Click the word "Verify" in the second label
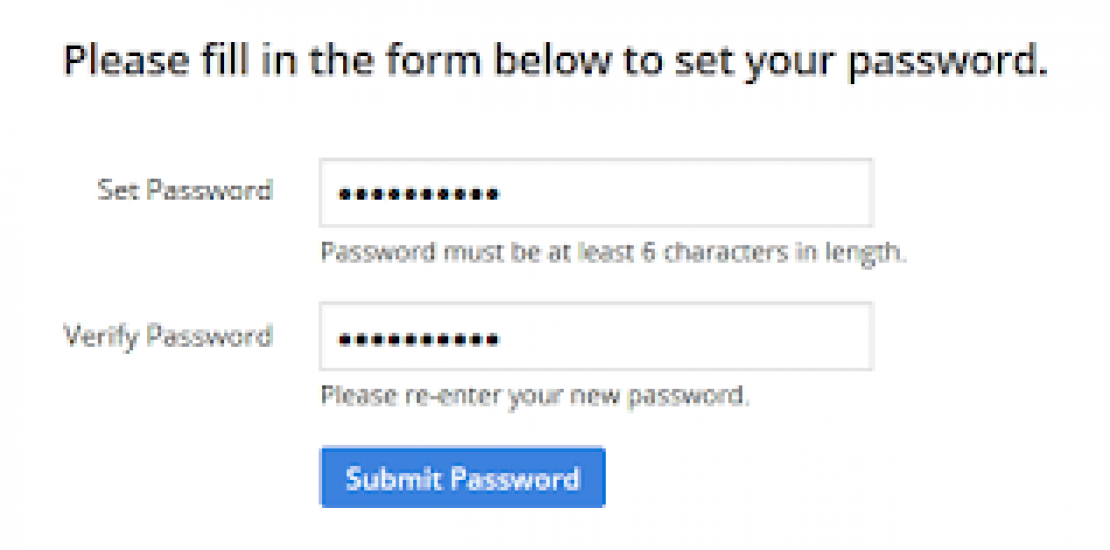Viewport: 1110px width, 550px height. point(102,334)
